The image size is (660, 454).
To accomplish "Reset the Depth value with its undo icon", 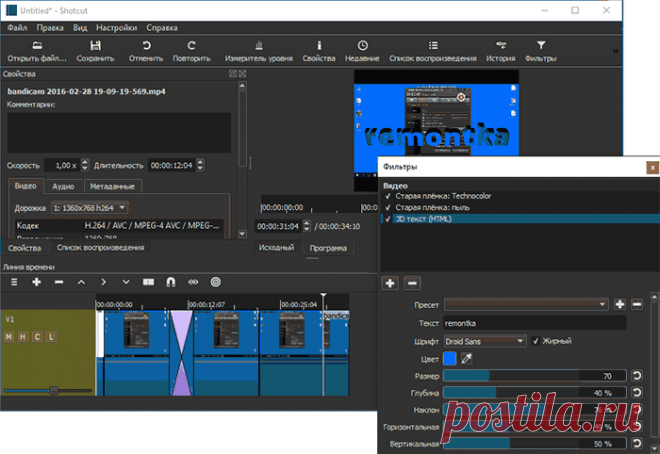I will tap(637, 393).
